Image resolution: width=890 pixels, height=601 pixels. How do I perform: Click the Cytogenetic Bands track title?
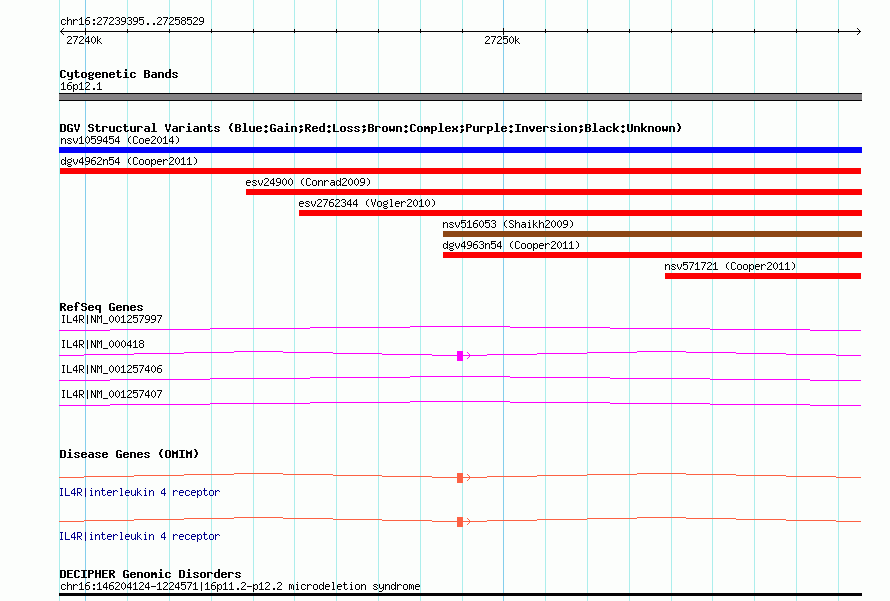[119, 74]
